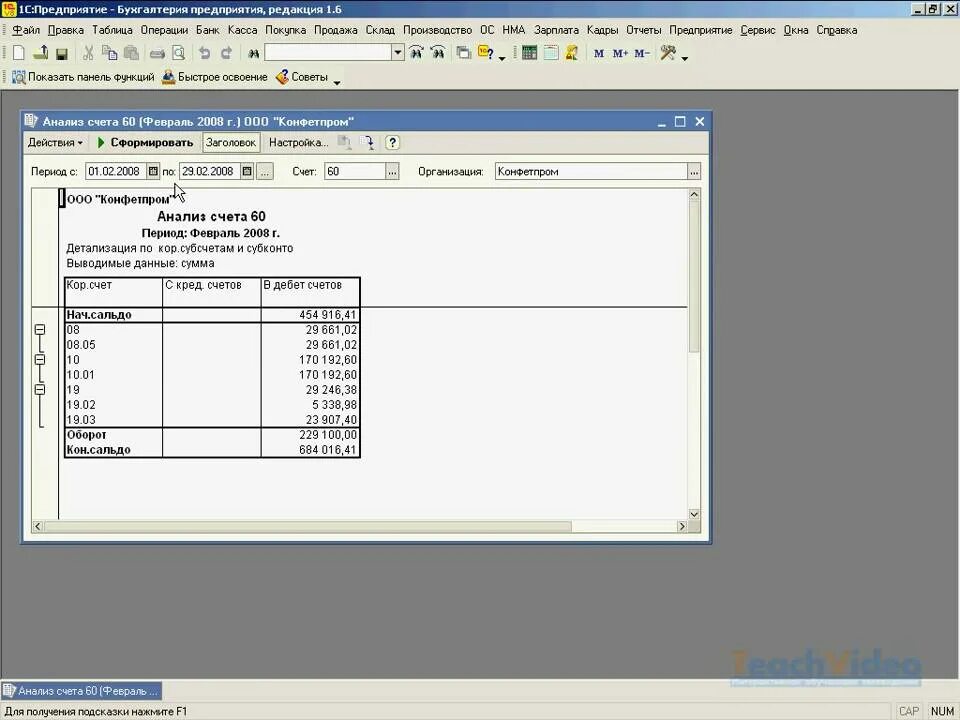Viewport: 960px width, 720px height.
Task: Click the Период с date field
Action: 116,171
